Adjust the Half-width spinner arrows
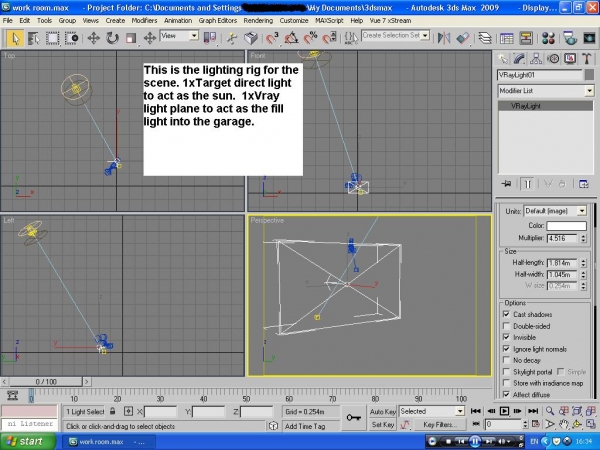Viewport: 600px width, 450px height. 583,274
